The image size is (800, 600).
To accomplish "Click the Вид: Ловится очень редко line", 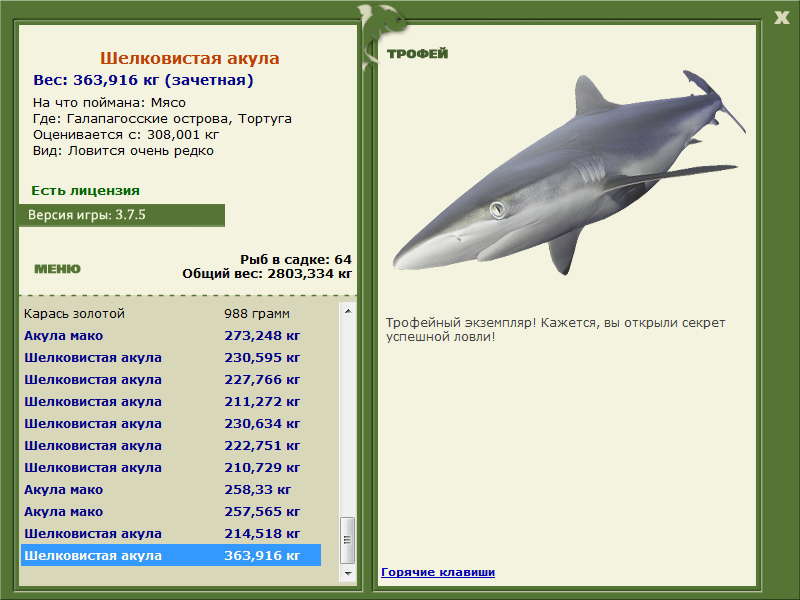I will point(123,151).
